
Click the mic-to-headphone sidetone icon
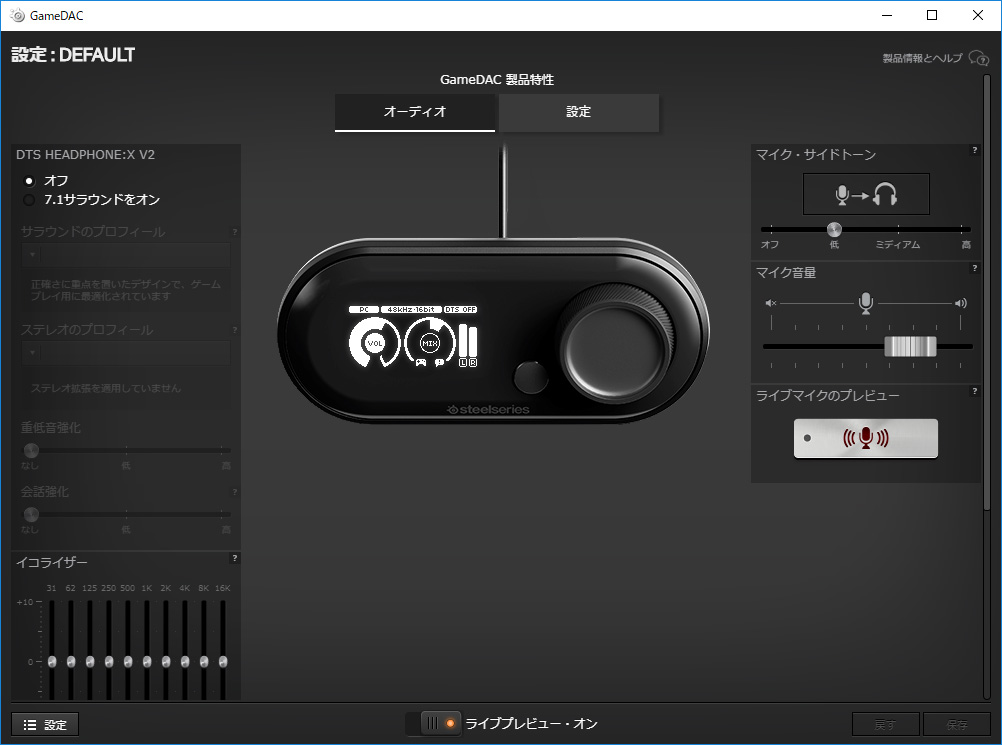coord(866,194)
